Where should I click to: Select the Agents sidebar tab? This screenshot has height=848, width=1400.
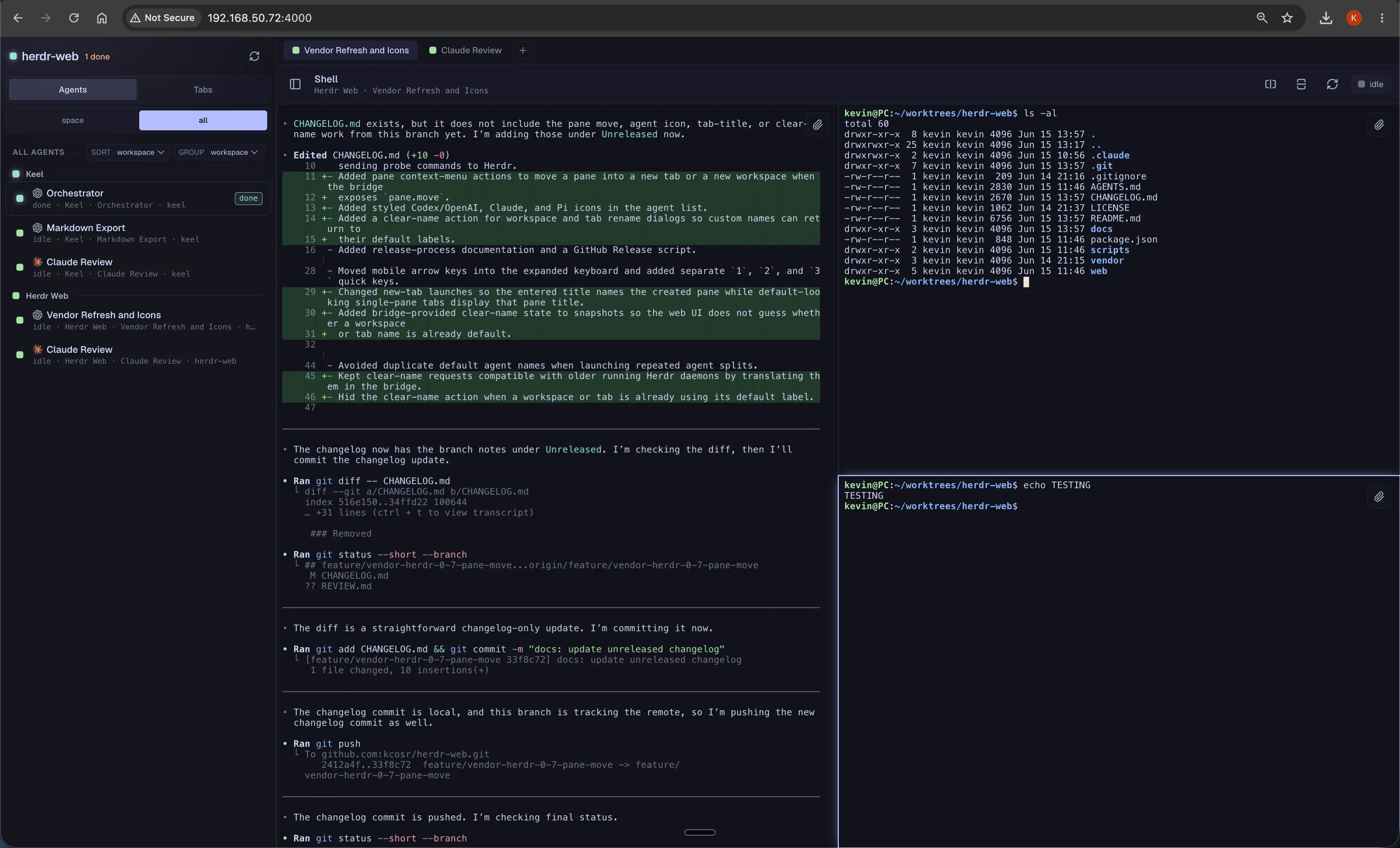(73, 89)
